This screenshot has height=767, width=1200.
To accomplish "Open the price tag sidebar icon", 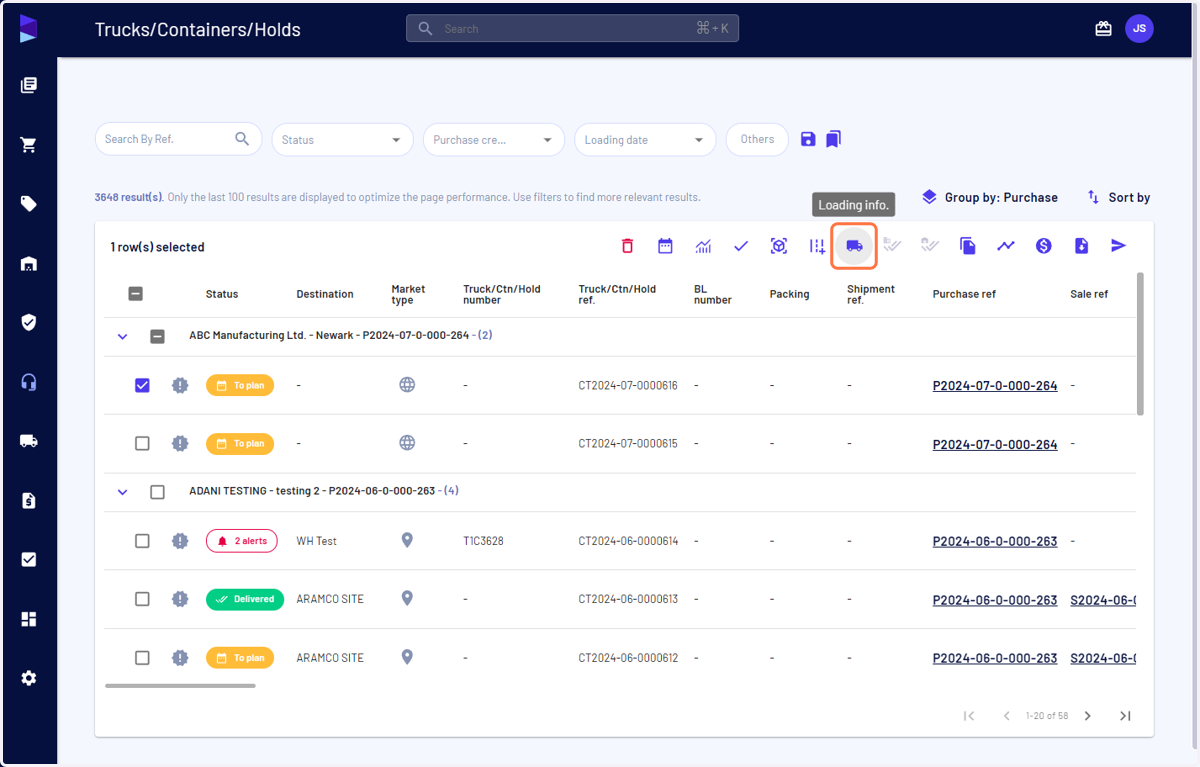I will (29, 204).
